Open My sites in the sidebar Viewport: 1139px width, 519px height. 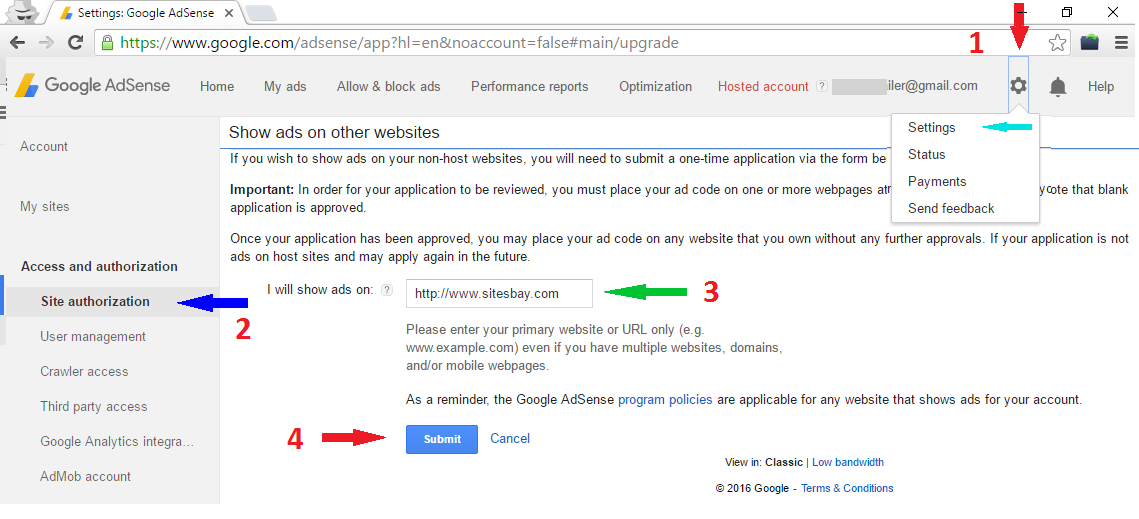click(45, 206)
